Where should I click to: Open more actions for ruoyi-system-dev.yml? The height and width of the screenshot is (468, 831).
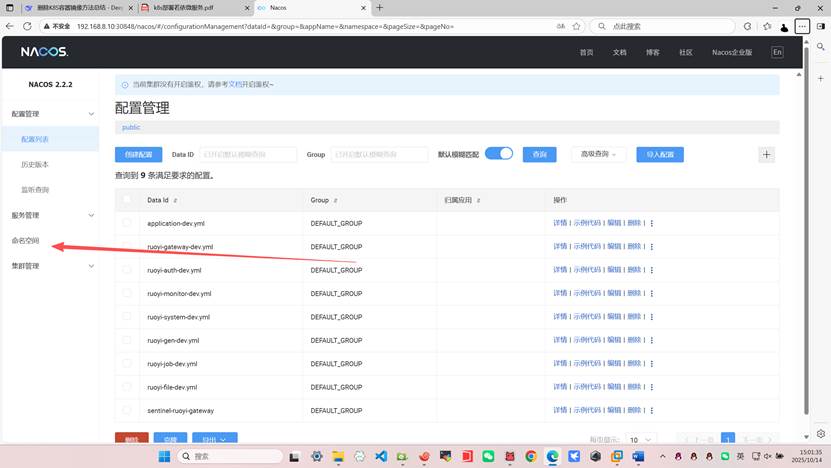652,316
